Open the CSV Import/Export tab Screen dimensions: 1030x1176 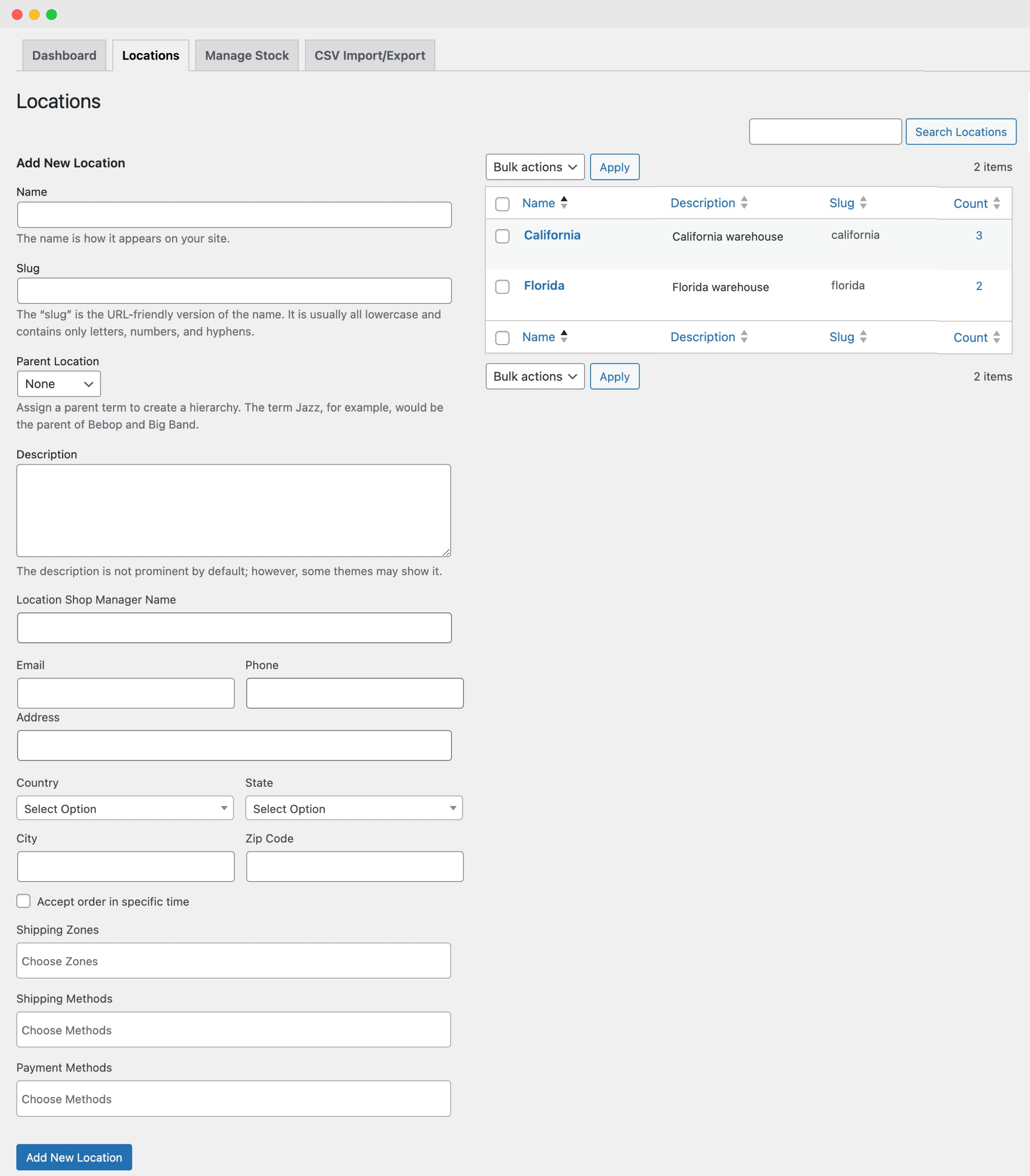(x=370, y=55)
